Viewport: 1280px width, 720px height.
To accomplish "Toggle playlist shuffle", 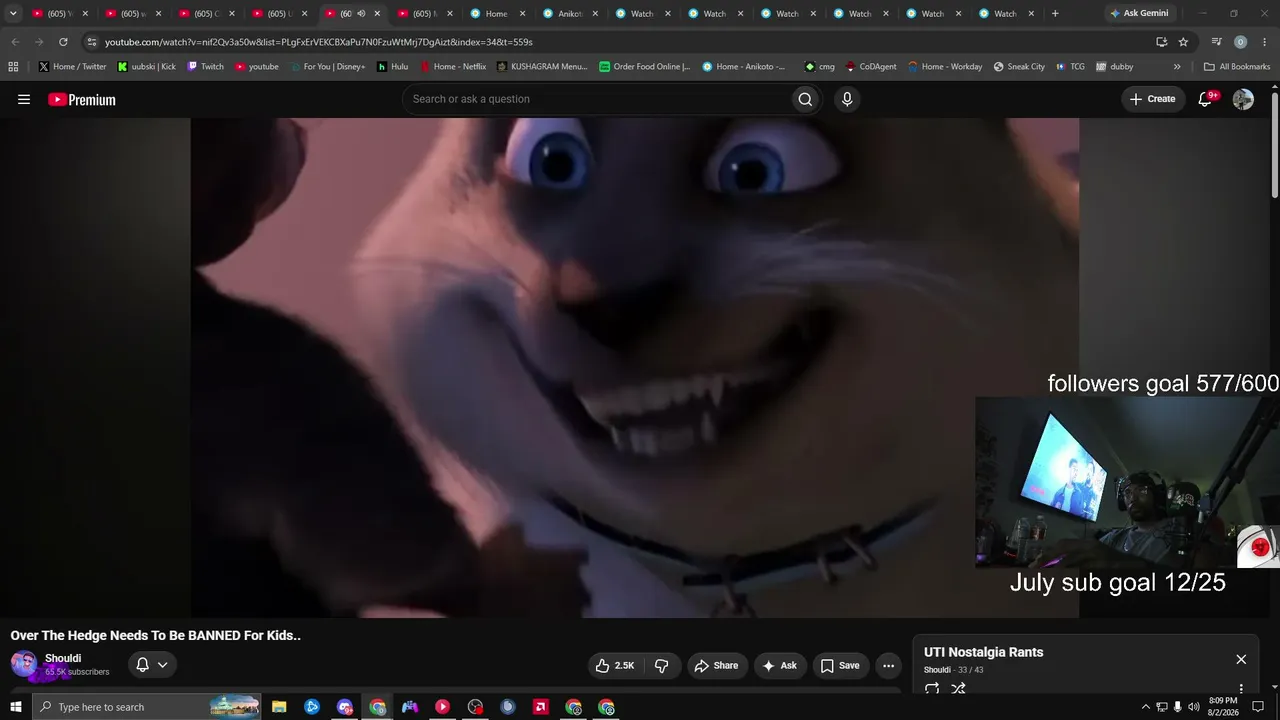I will tap(958, 689).
